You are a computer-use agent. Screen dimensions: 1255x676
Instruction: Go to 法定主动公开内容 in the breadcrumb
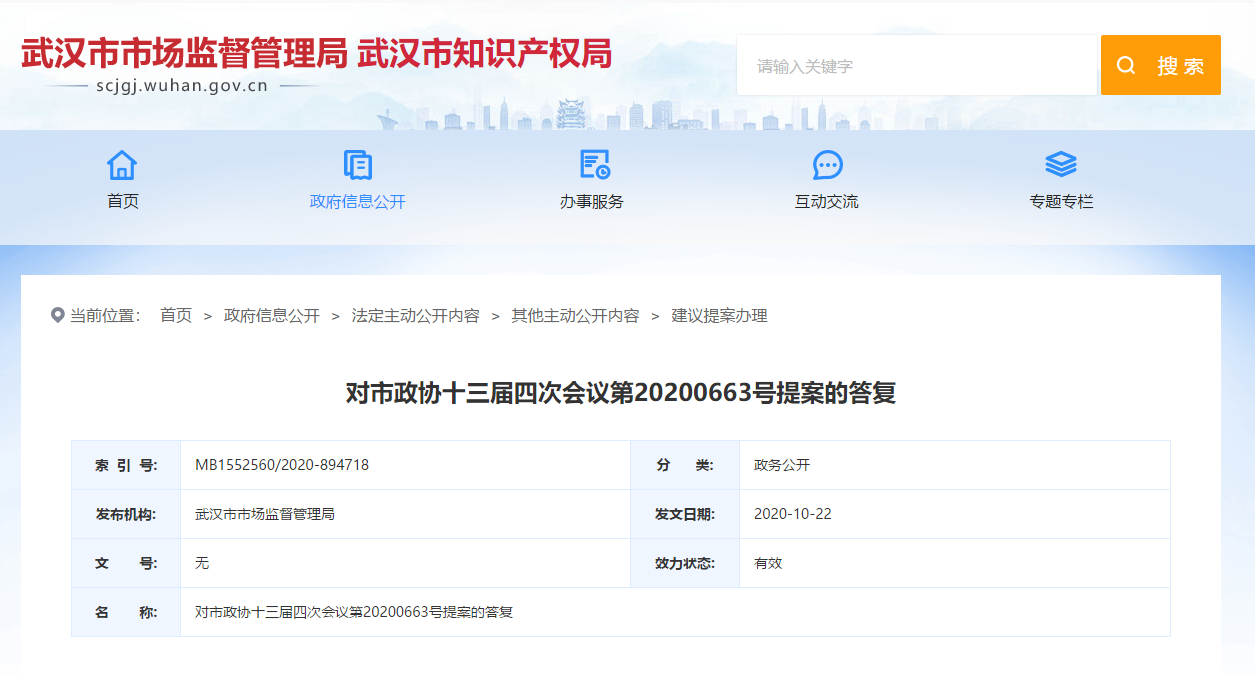(416, 316)
